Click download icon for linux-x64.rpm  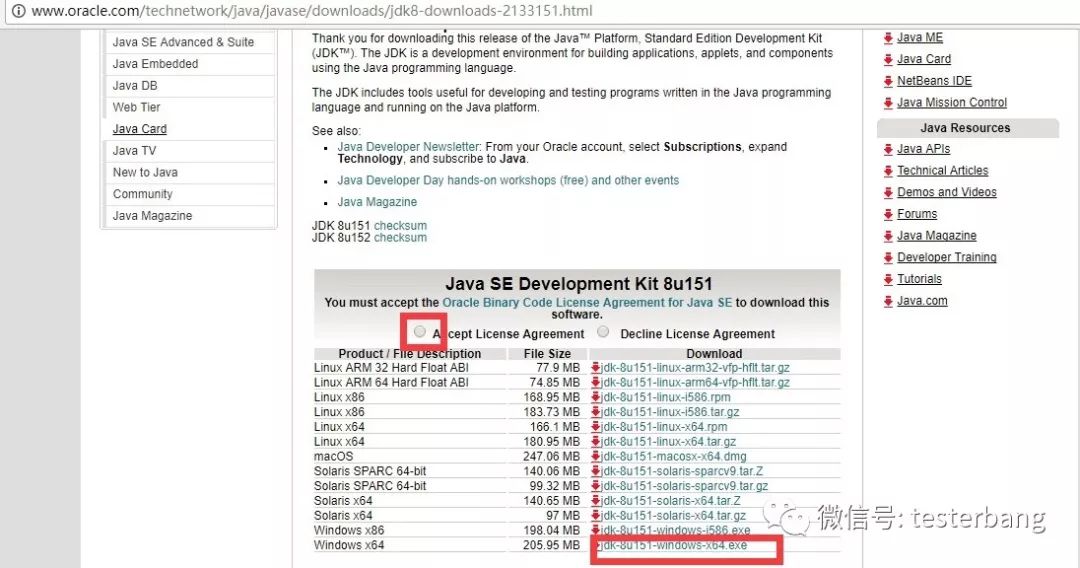[x=596, y=427]
